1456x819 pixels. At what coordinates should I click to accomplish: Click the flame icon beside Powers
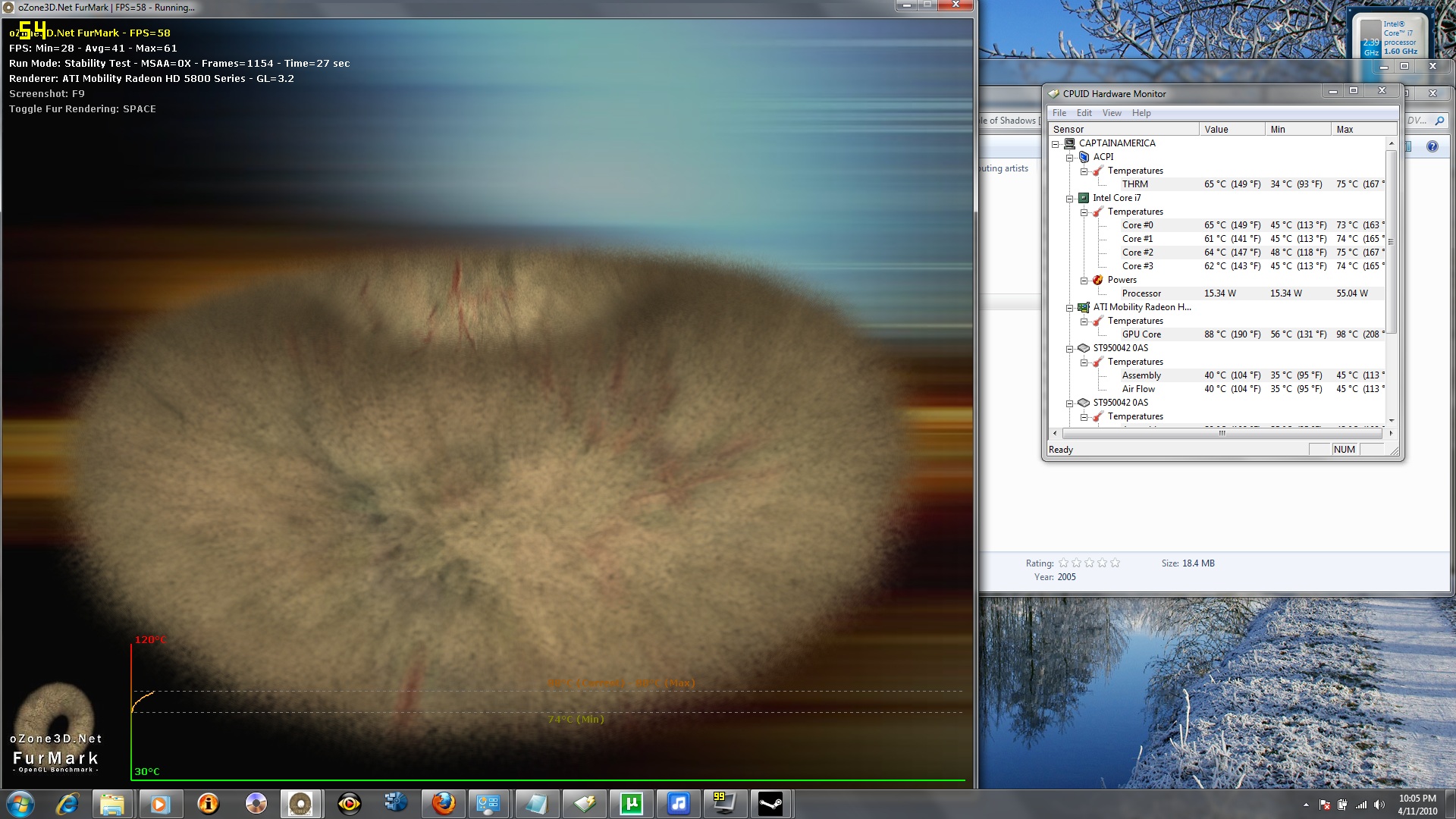(1097, 280)
